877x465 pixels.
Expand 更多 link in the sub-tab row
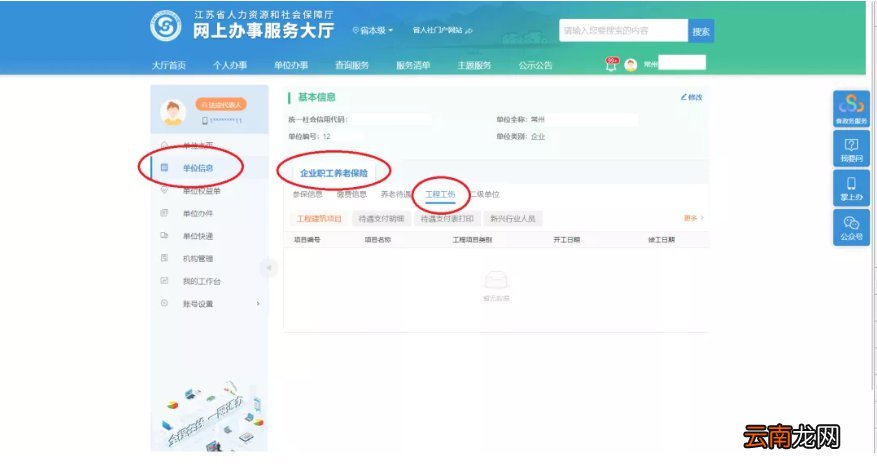click(x=694, y=218)
